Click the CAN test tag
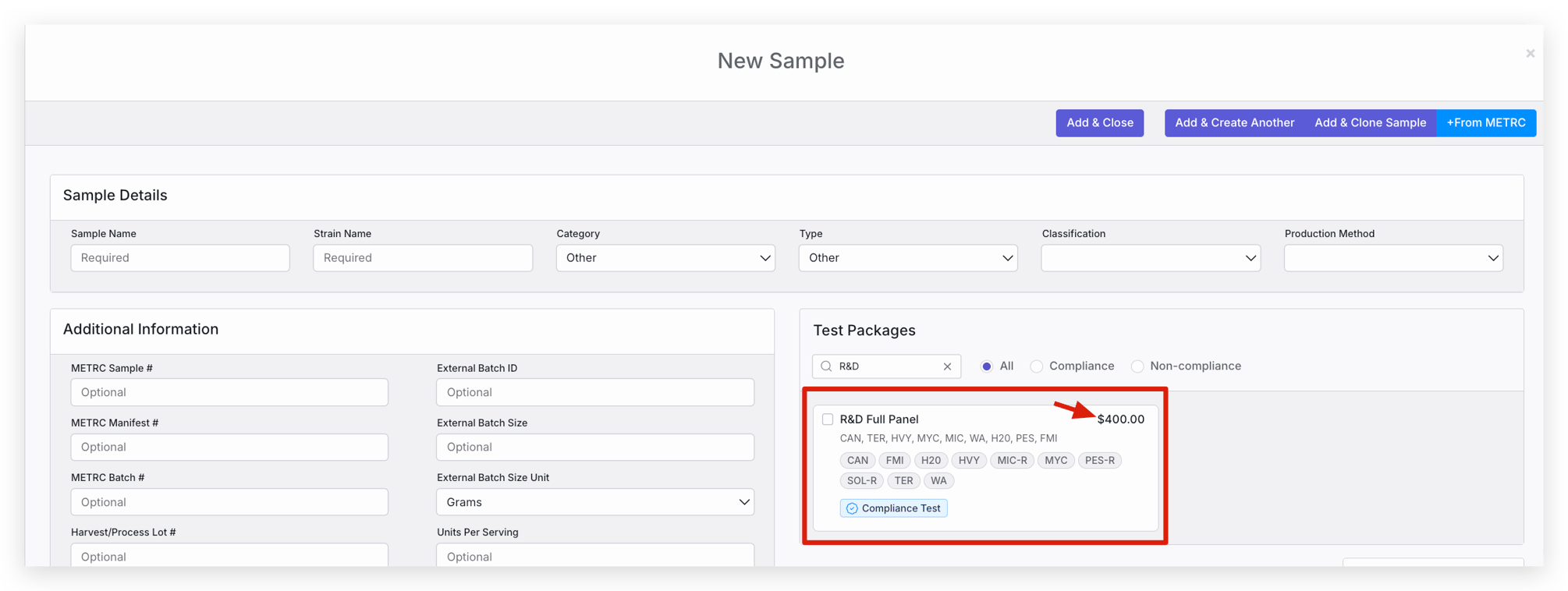The width and height of the screenshot is (1568, 591). tap(857, 461)
